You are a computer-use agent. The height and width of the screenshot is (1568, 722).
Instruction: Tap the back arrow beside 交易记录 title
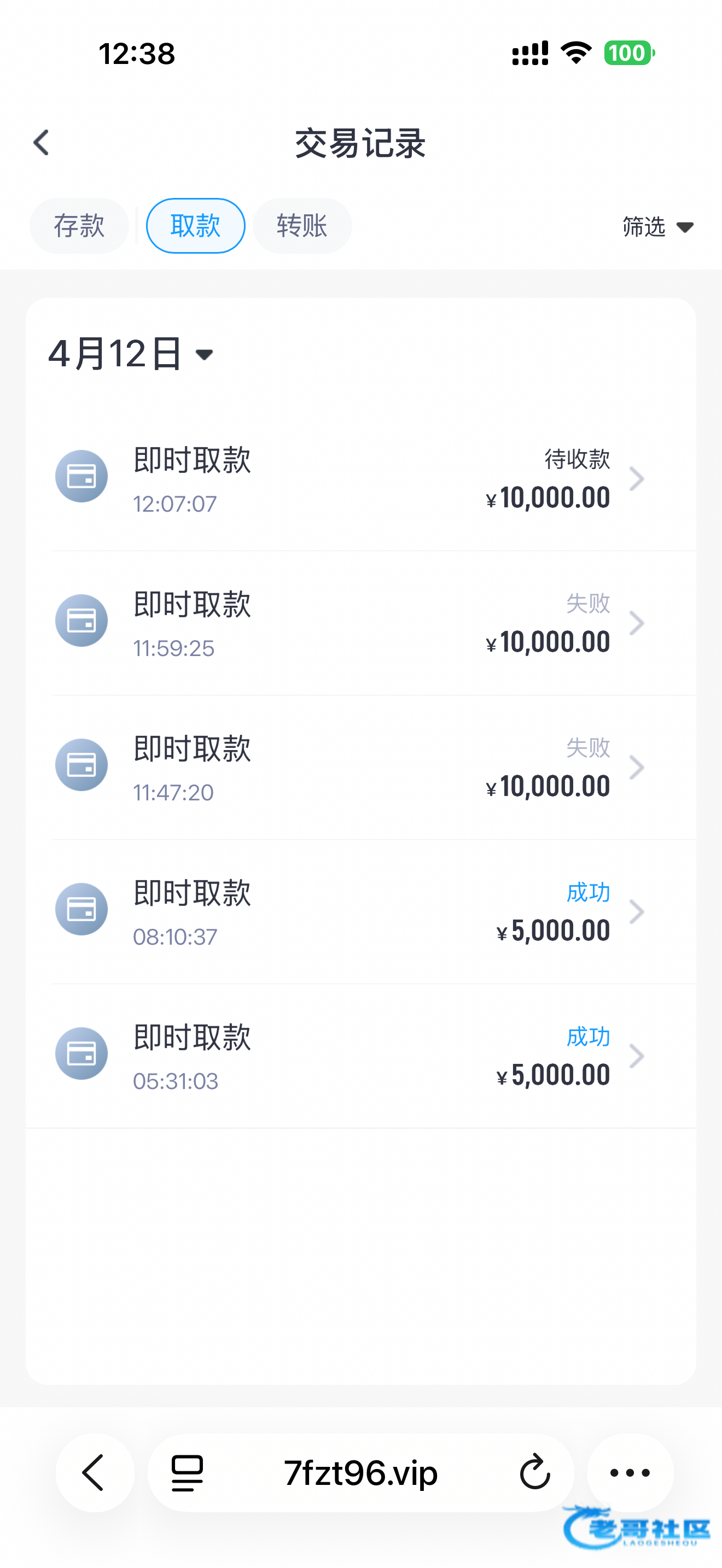point(41,143)
